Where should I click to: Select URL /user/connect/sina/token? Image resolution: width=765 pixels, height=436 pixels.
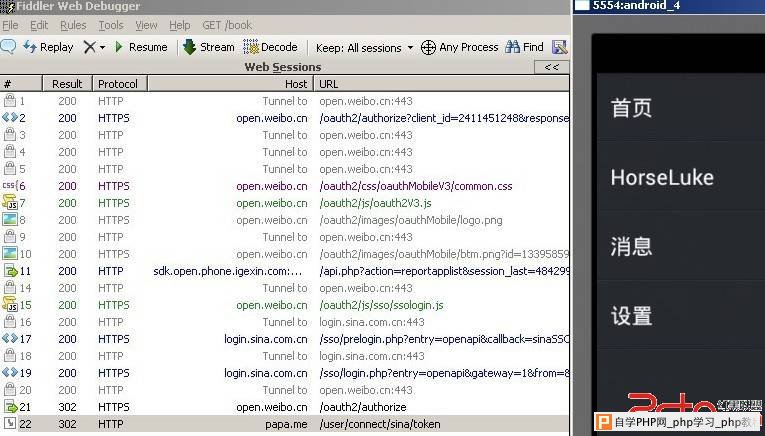pos(380,424)
